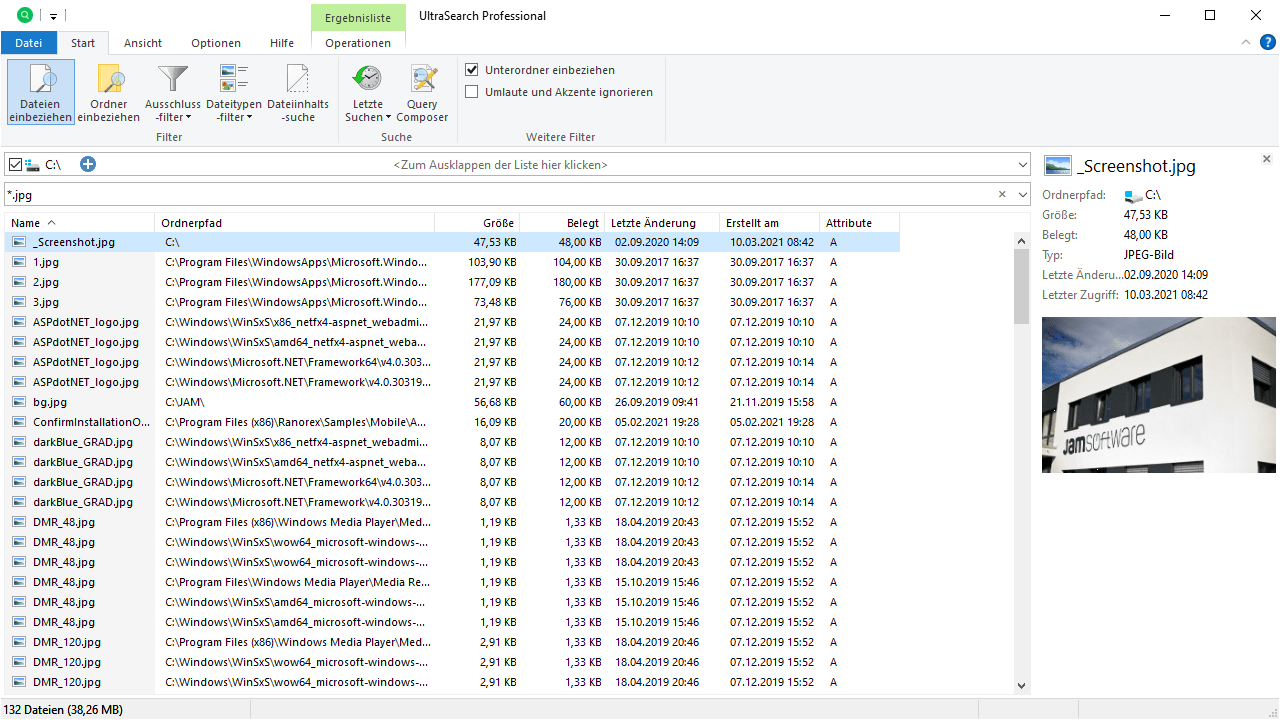Viewport: 1280px width, 720px height.
Task: Click the 26.09.2019 09:41 date cell
Action: 657,402
